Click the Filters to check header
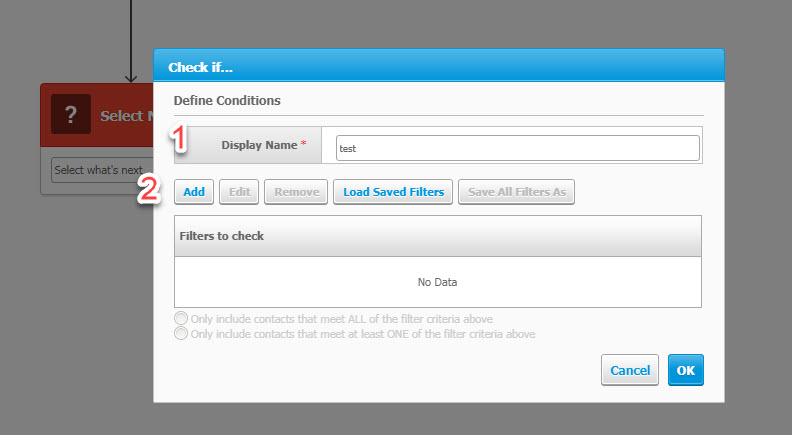This screenshot has width=792, height=435. click(438, 236)
